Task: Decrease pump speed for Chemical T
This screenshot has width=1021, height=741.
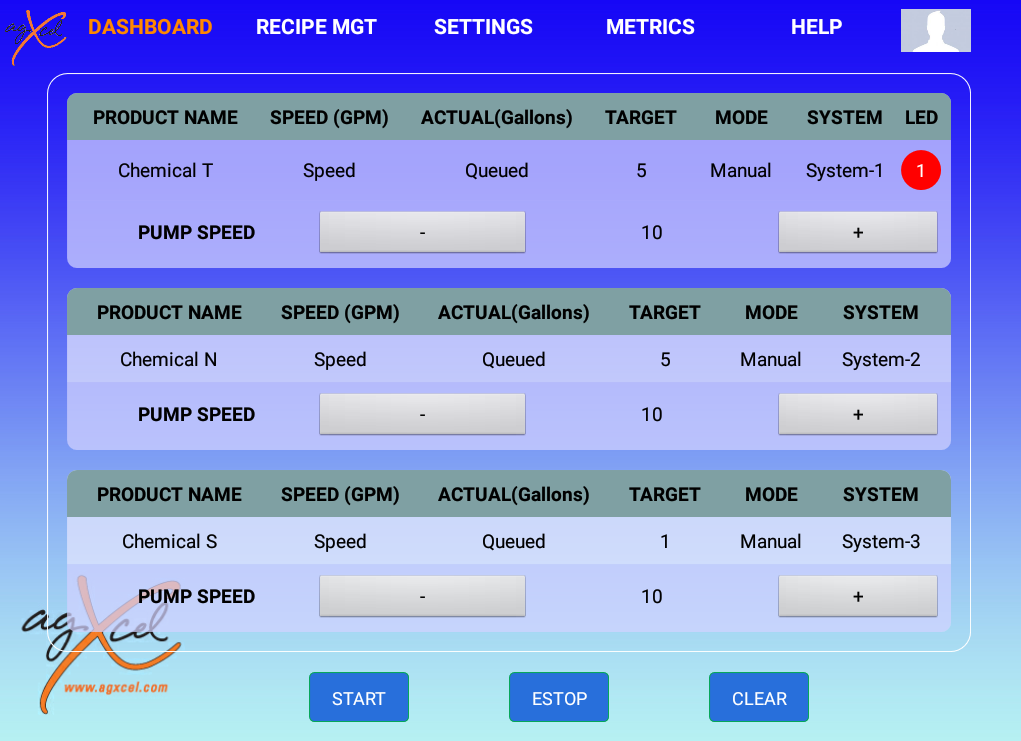Action: pos(422,232)
